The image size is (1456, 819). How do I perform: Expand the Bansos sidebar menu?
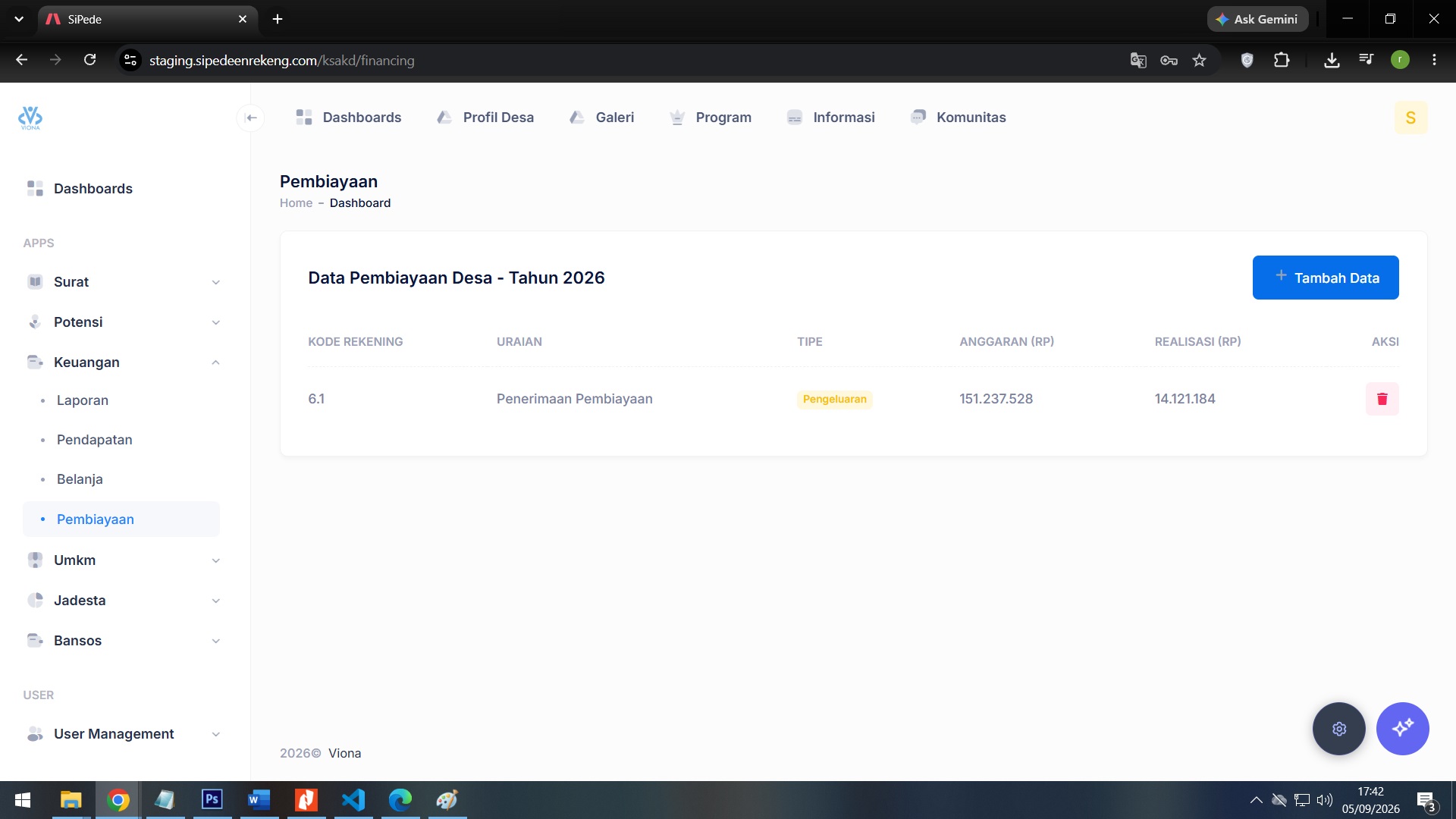point(123,641)
